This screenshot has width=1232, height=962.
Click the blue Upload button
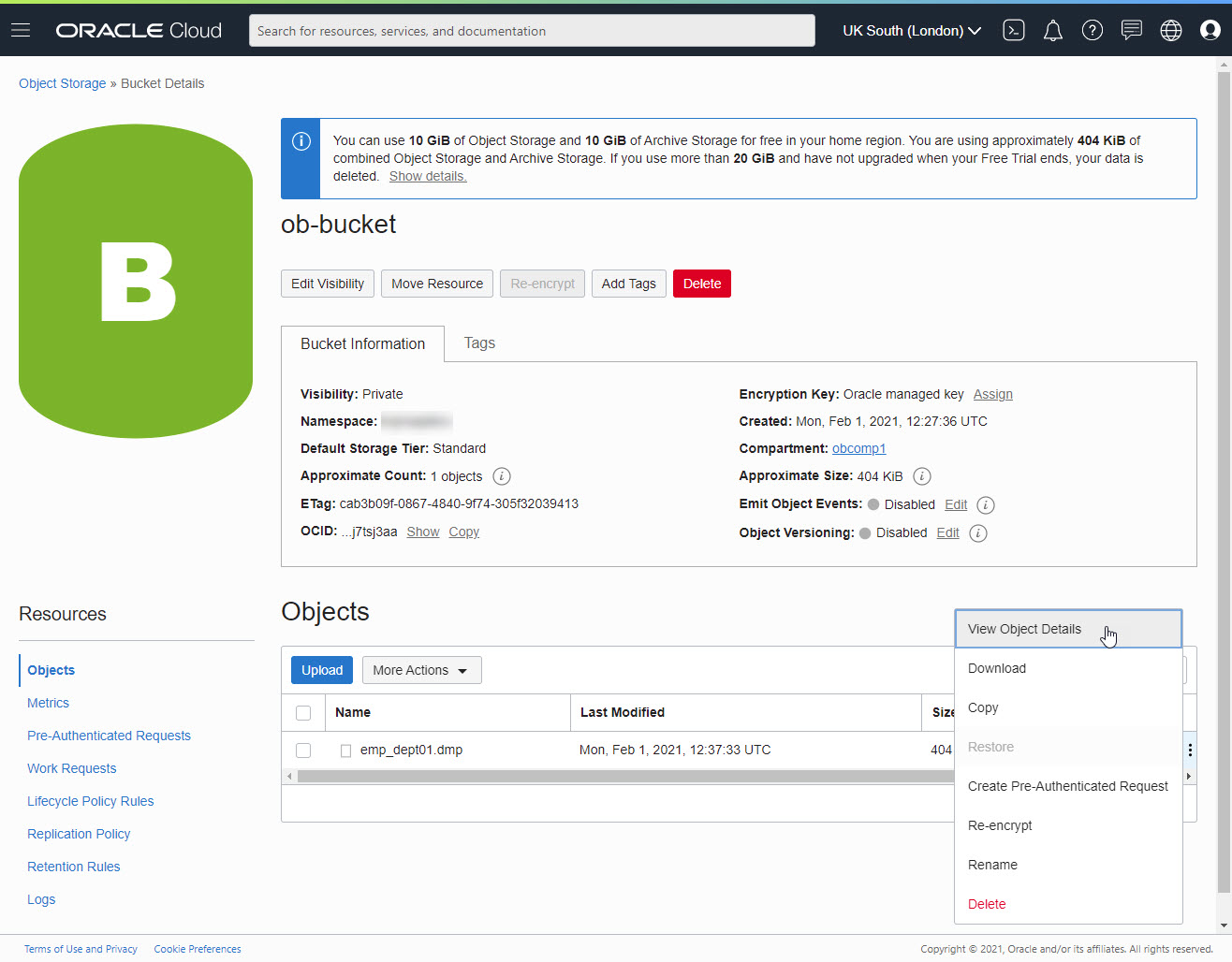click(322, 670)
